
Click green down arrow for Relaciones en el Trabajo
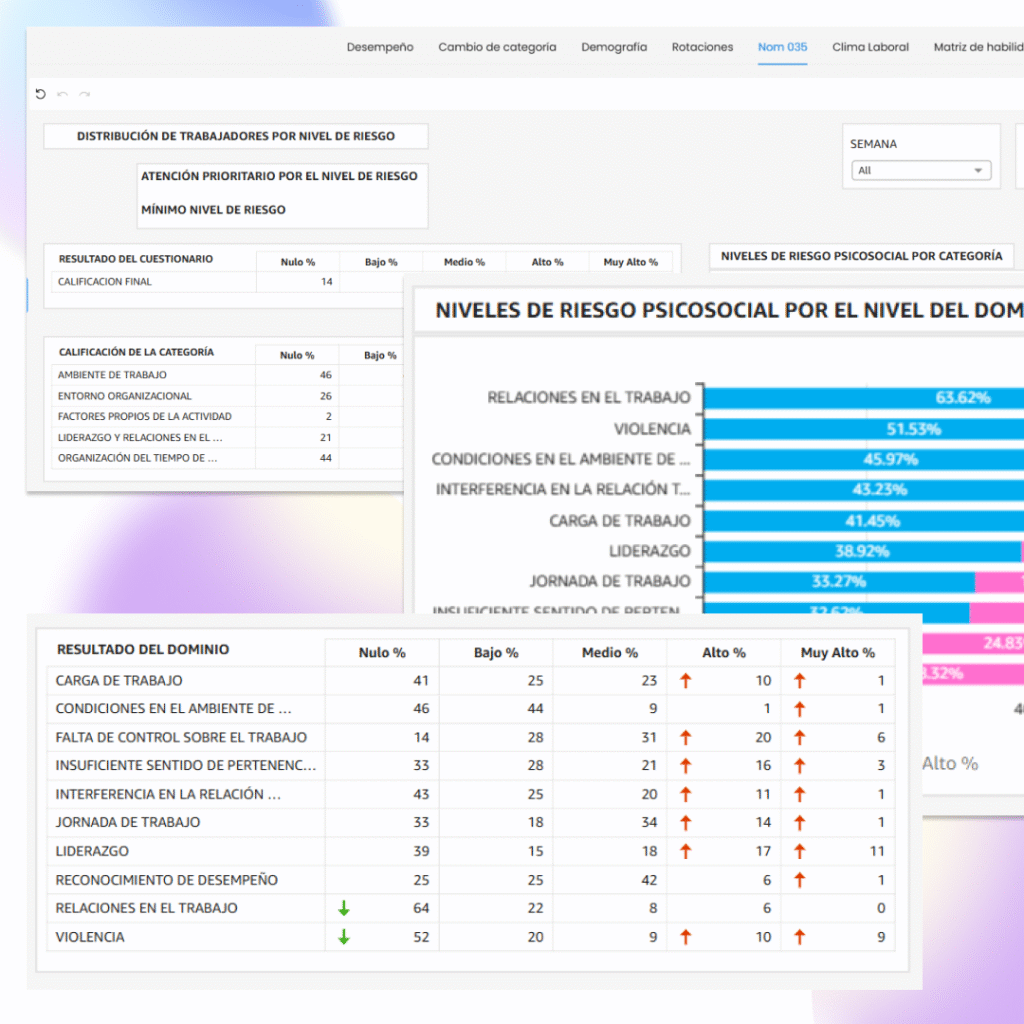(x=344, y=908)
